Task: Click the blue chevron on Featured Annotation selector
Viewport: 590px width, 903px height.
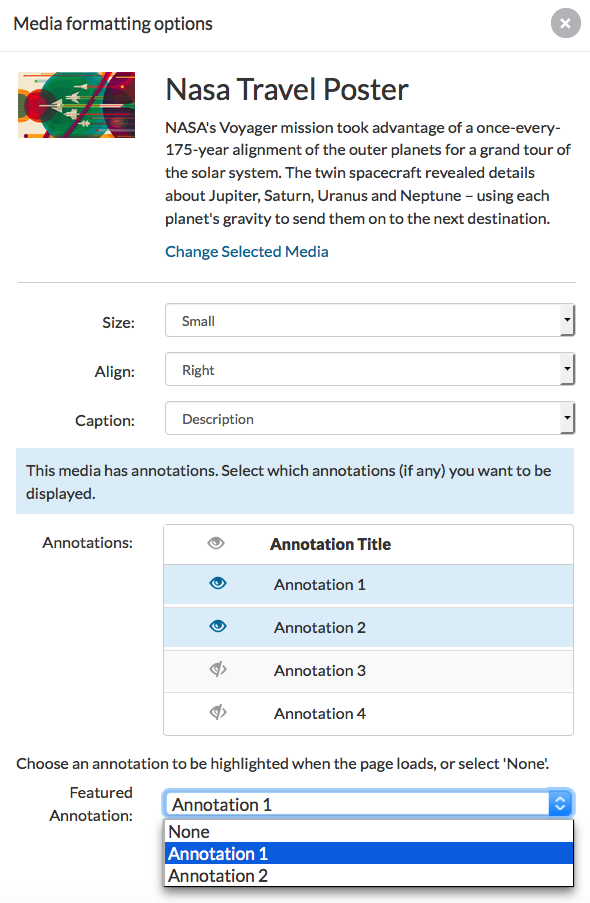Action: tap(560, 802)
